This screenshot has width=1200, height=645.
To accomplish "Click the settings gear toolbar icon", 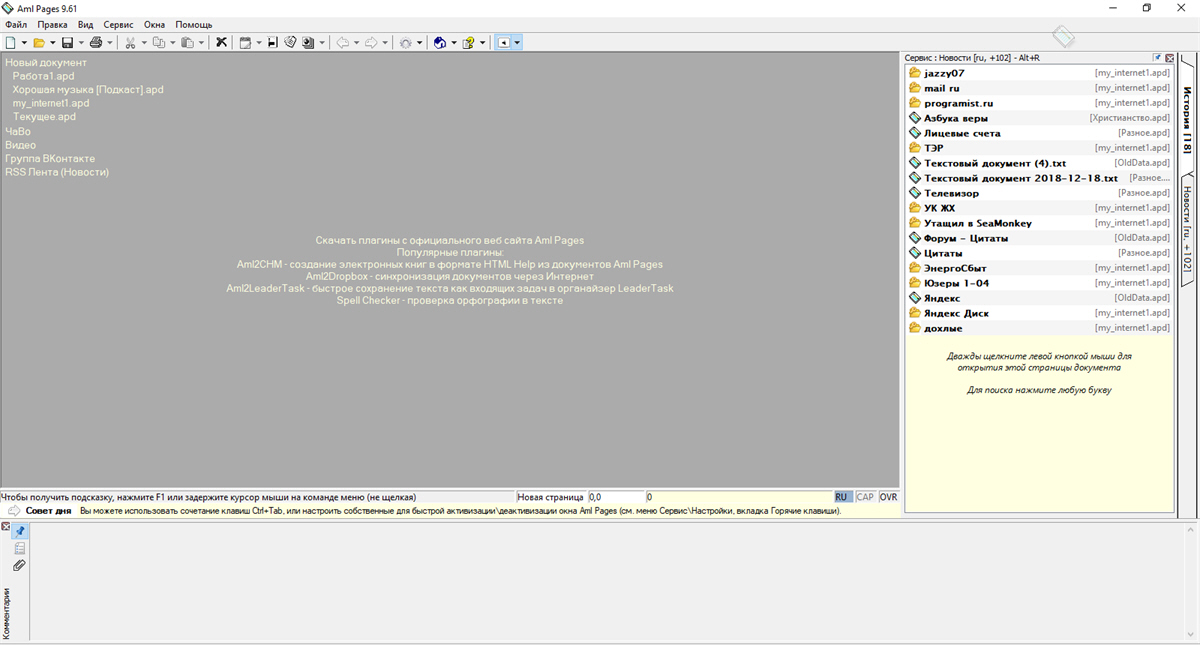I will (x=405, y=43).
